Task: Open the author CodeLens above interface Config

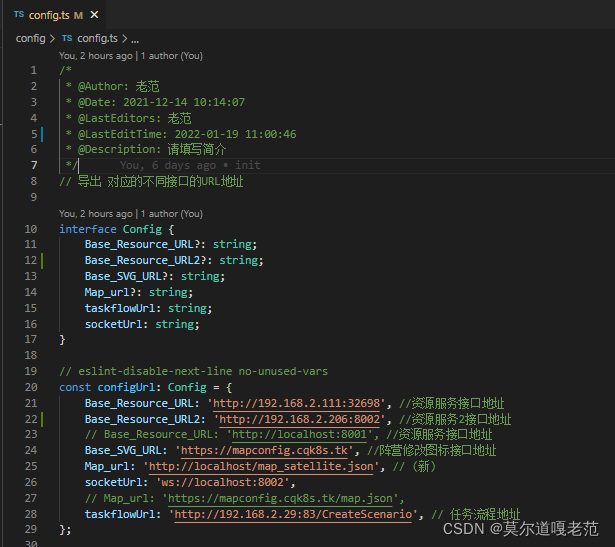Action: click(x=130, y=213)
